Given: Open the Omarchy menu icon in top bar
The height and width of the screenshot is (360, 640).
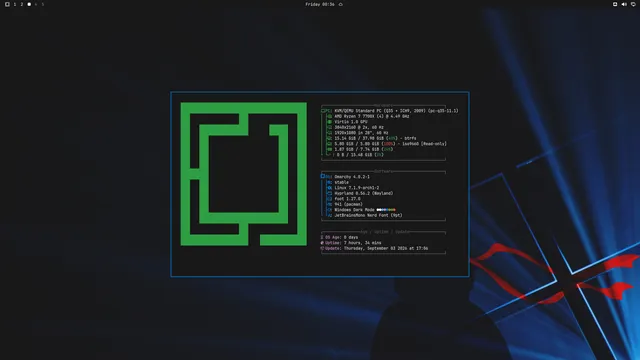Looking at the screenshot, I should tap(7, 4).
